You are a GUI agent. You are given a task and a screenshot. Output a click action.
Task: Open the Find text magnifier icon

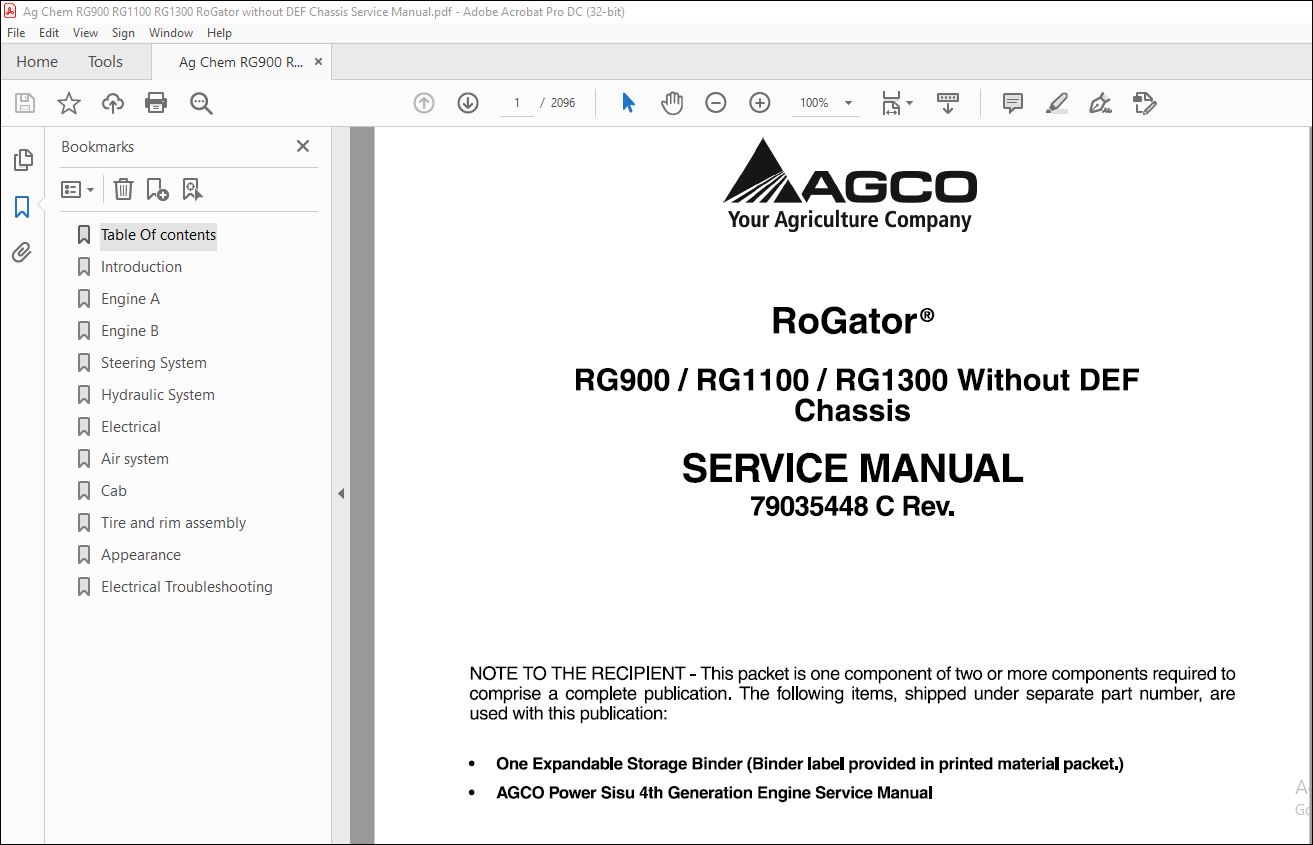[x=201, y=103]
